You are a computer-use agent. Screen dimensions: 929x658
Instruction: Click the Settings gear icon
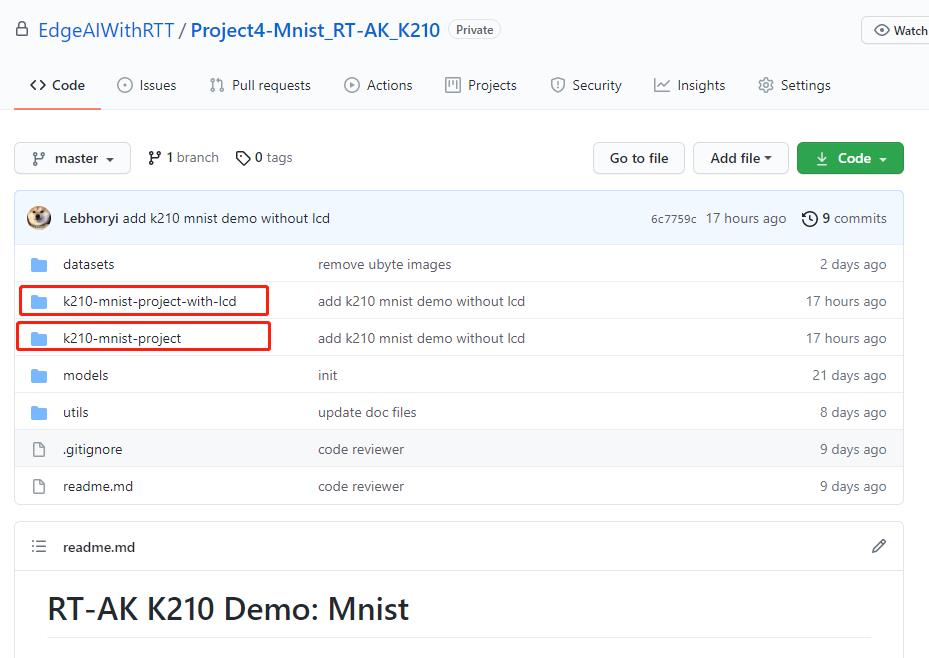tap(765, 85)
